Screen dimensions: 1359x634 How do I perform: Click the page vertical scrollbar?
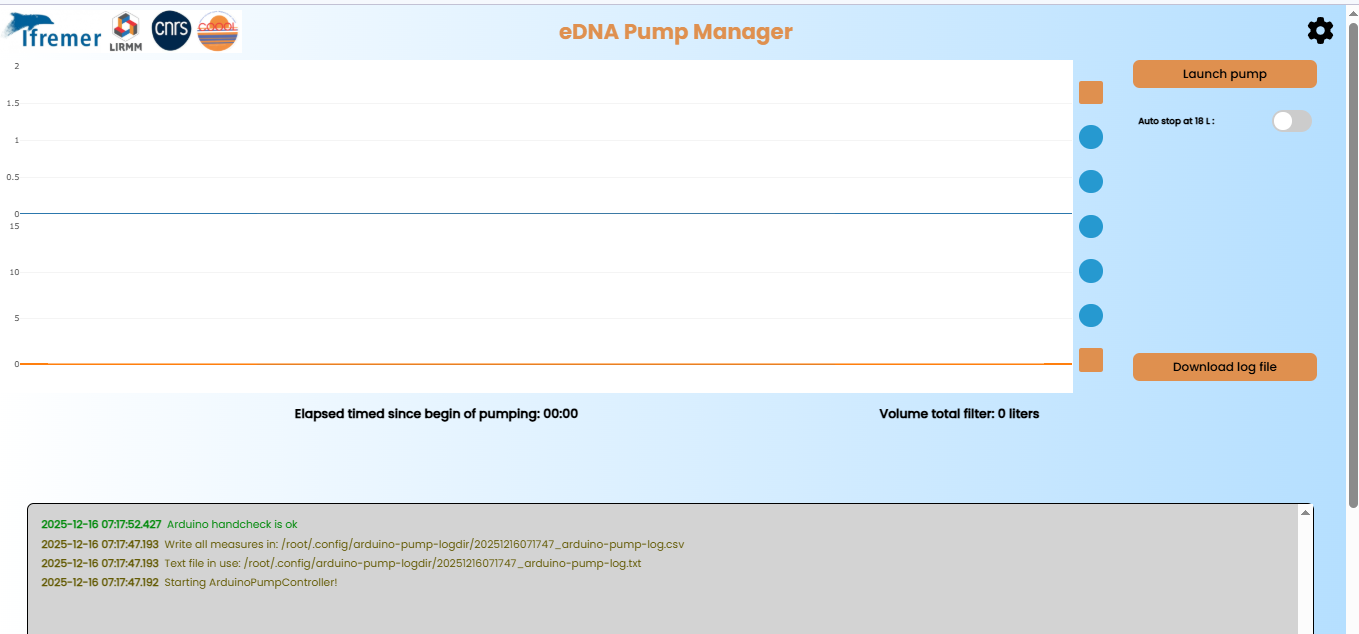[1352, 250]
